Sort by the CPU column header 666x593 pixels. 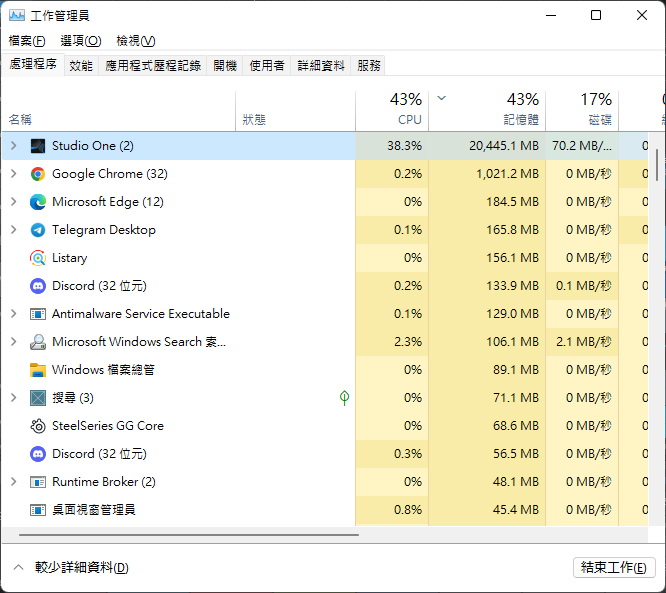click(x=392, y=110)
